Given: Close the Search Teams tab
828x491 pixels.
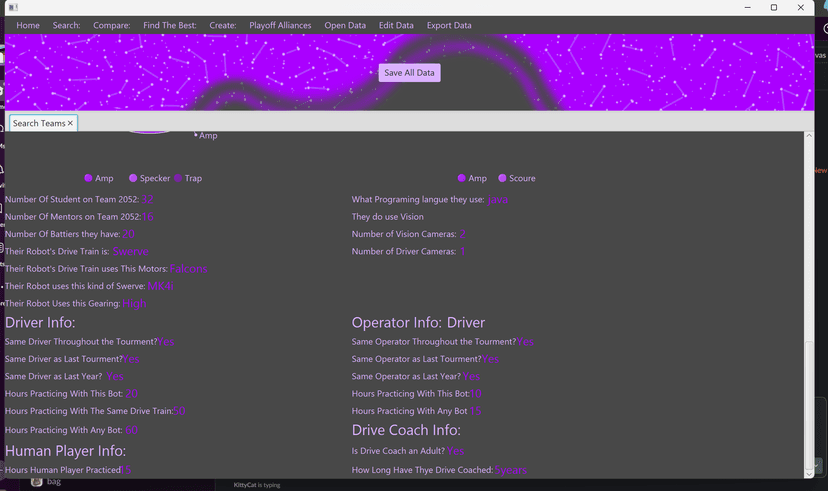Looking at the screenshot, I should [x=70, y=123].
